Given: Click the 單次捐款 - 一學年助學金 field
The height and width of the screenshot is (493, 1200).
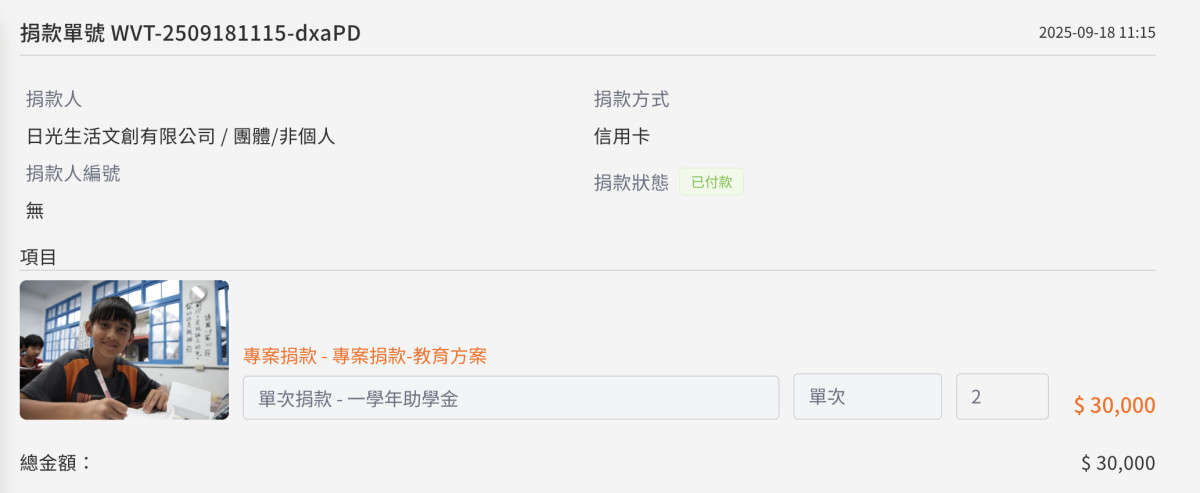Looking at the screenshot, I should [510, 397].
